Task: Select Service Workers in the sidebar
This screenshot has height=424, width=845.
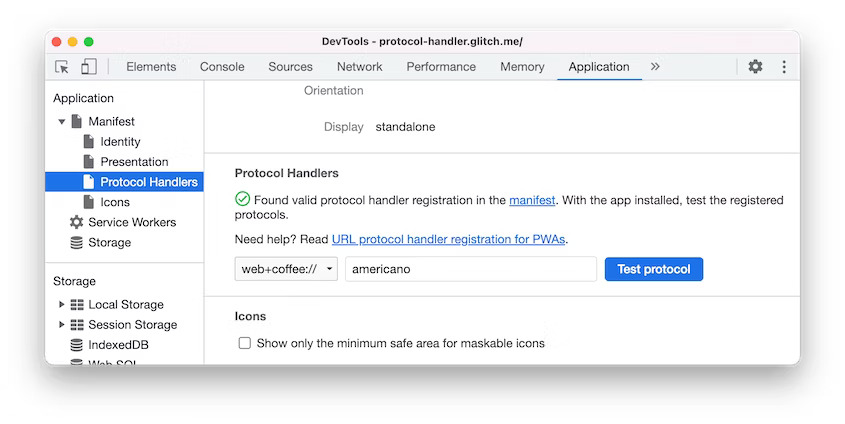Action: coord(132,222)
